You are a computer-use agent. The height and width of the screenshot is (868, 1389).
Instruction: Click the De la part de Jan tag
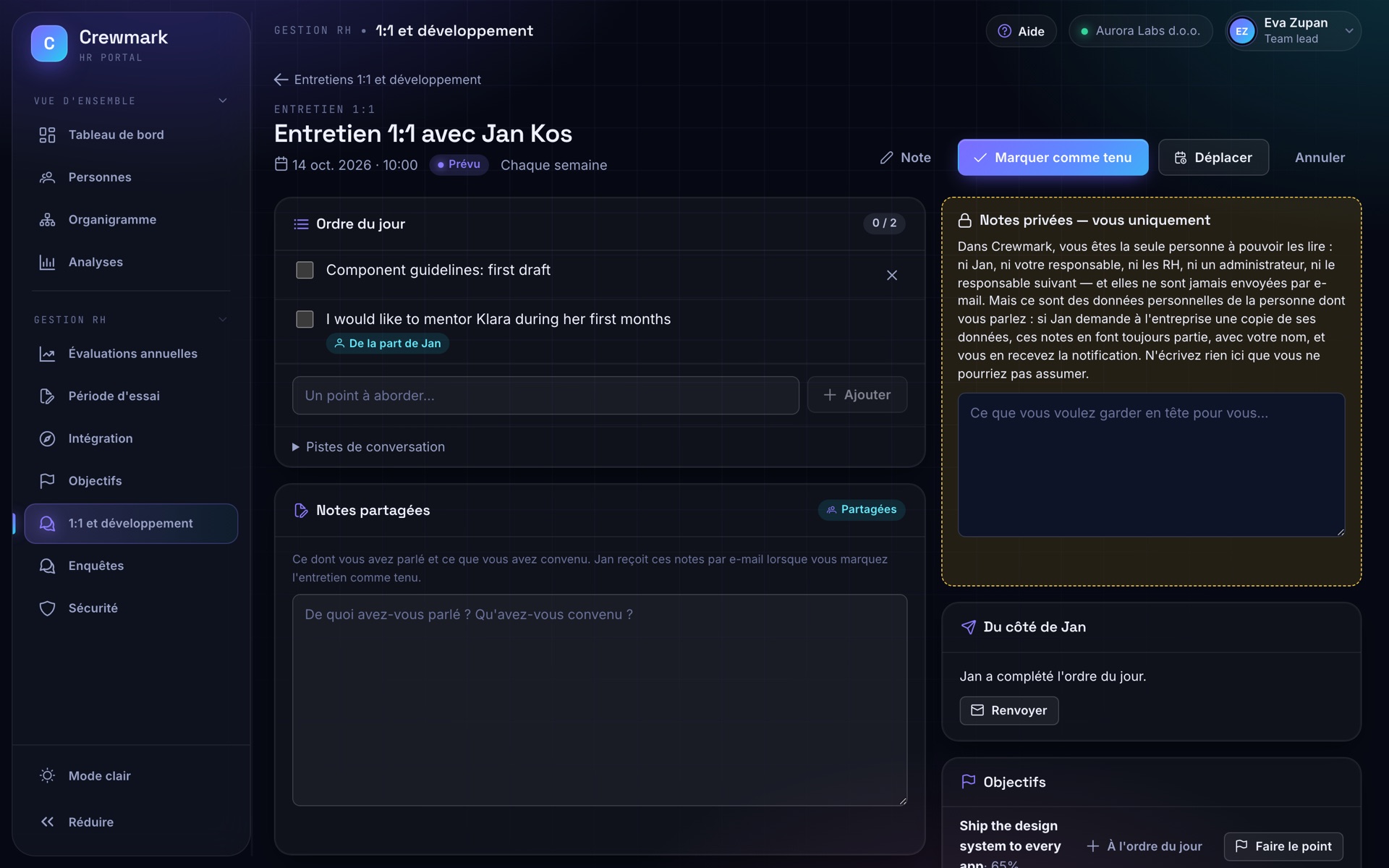[x=388, y=344]
